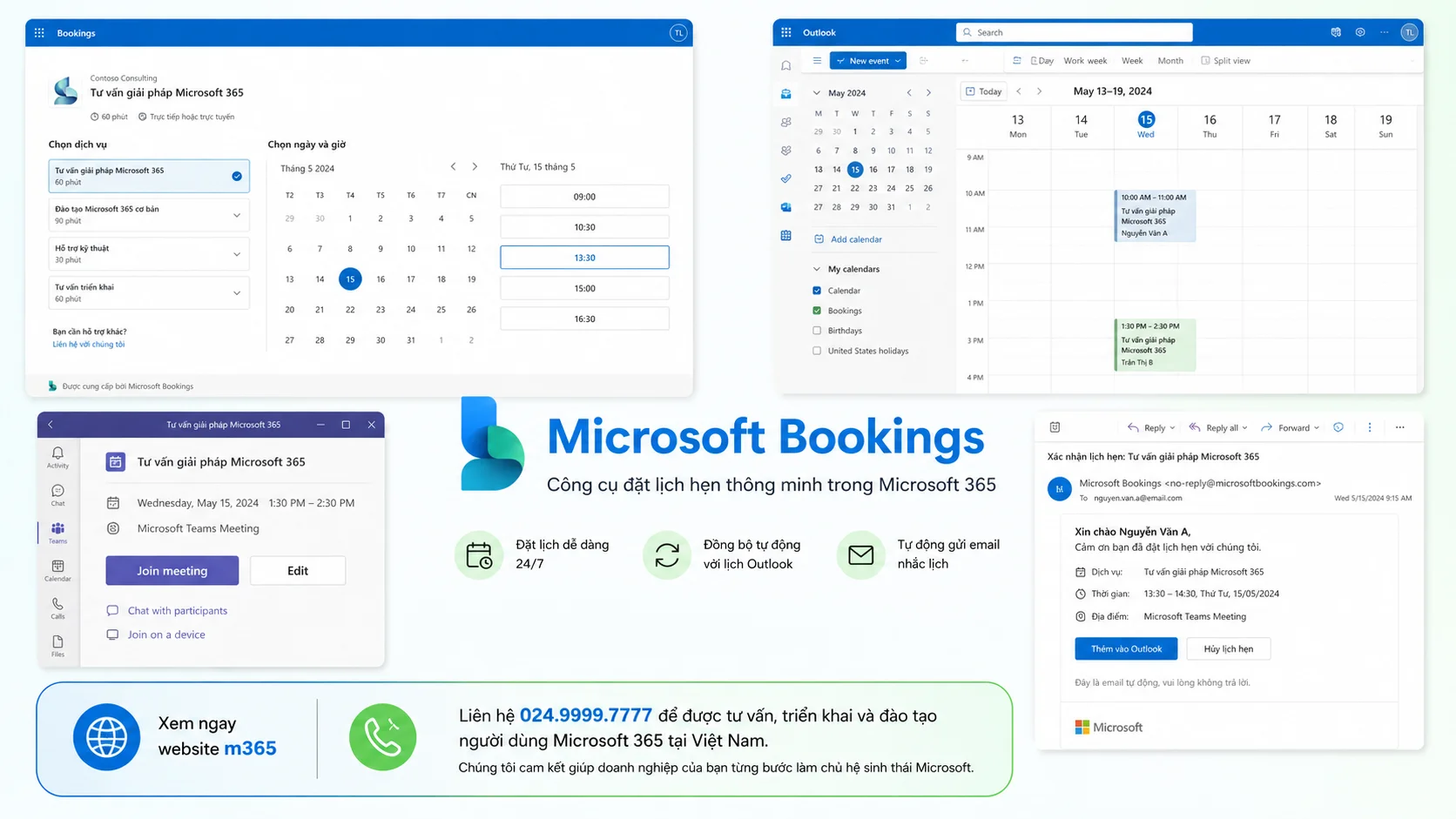This screenshot has width=1456, height=819.
Task: Go back in the Teams meeting window
Action: point(51,425)
